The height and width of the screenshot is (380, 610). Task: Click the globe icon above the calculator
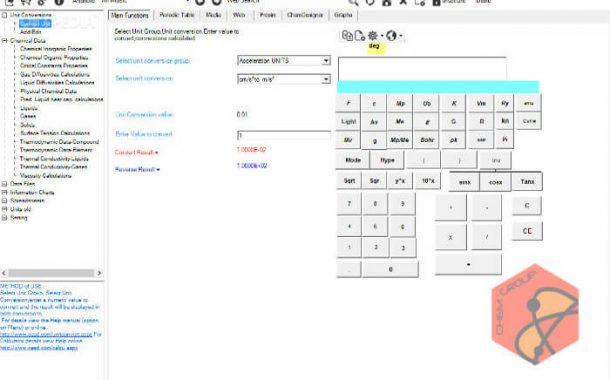(x=391, y=36)
